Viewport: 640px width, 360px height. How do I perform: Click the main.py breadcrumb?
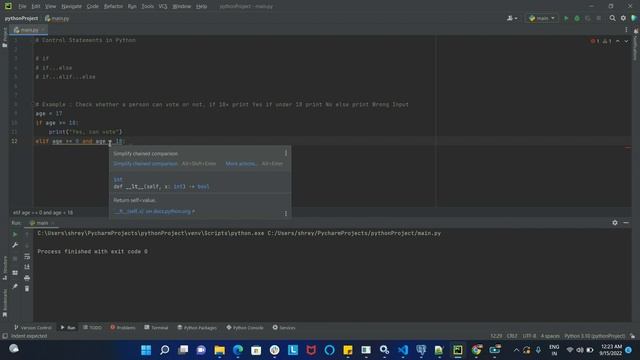coord(58,18)
